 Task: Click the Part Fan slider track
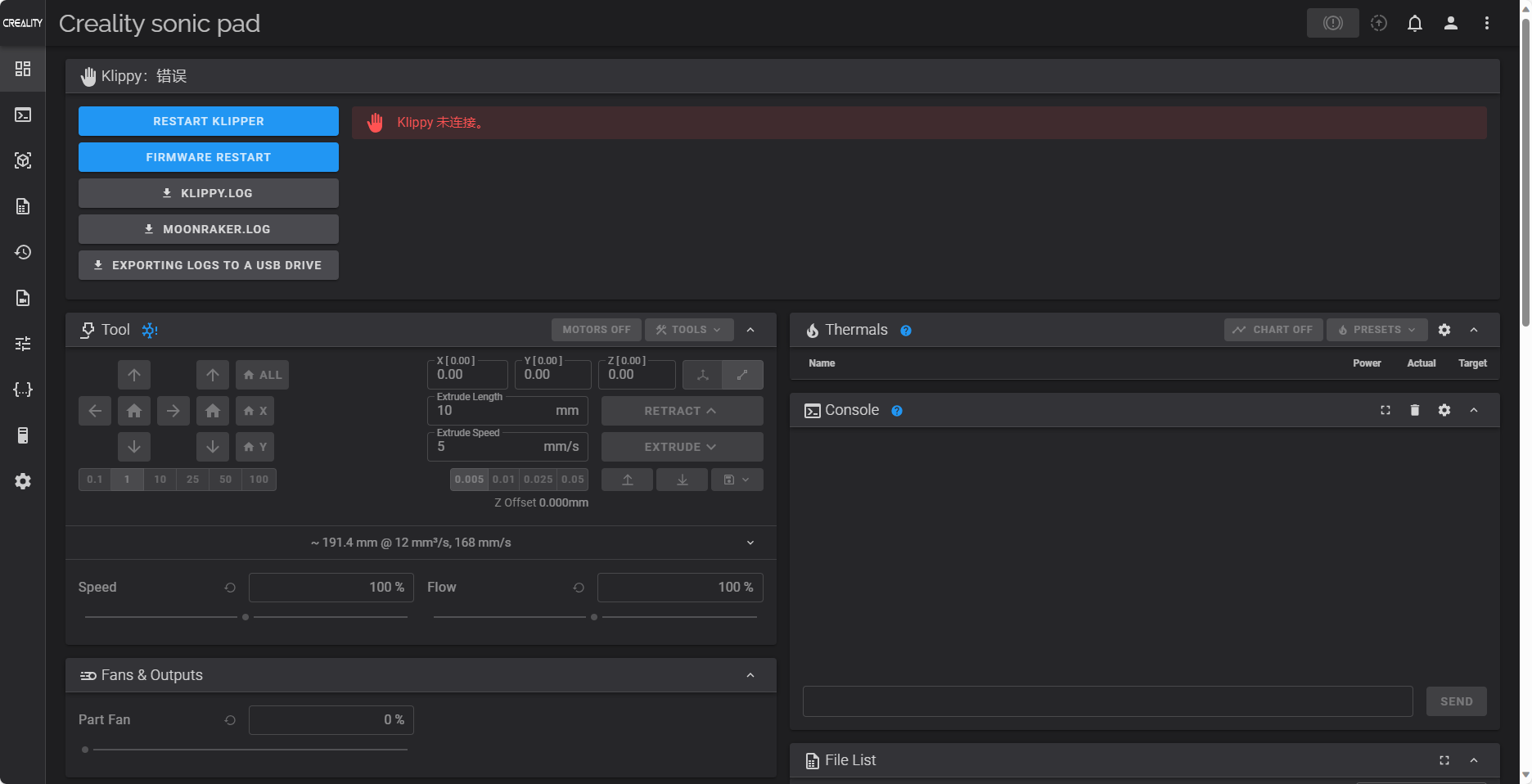[246, 750]
